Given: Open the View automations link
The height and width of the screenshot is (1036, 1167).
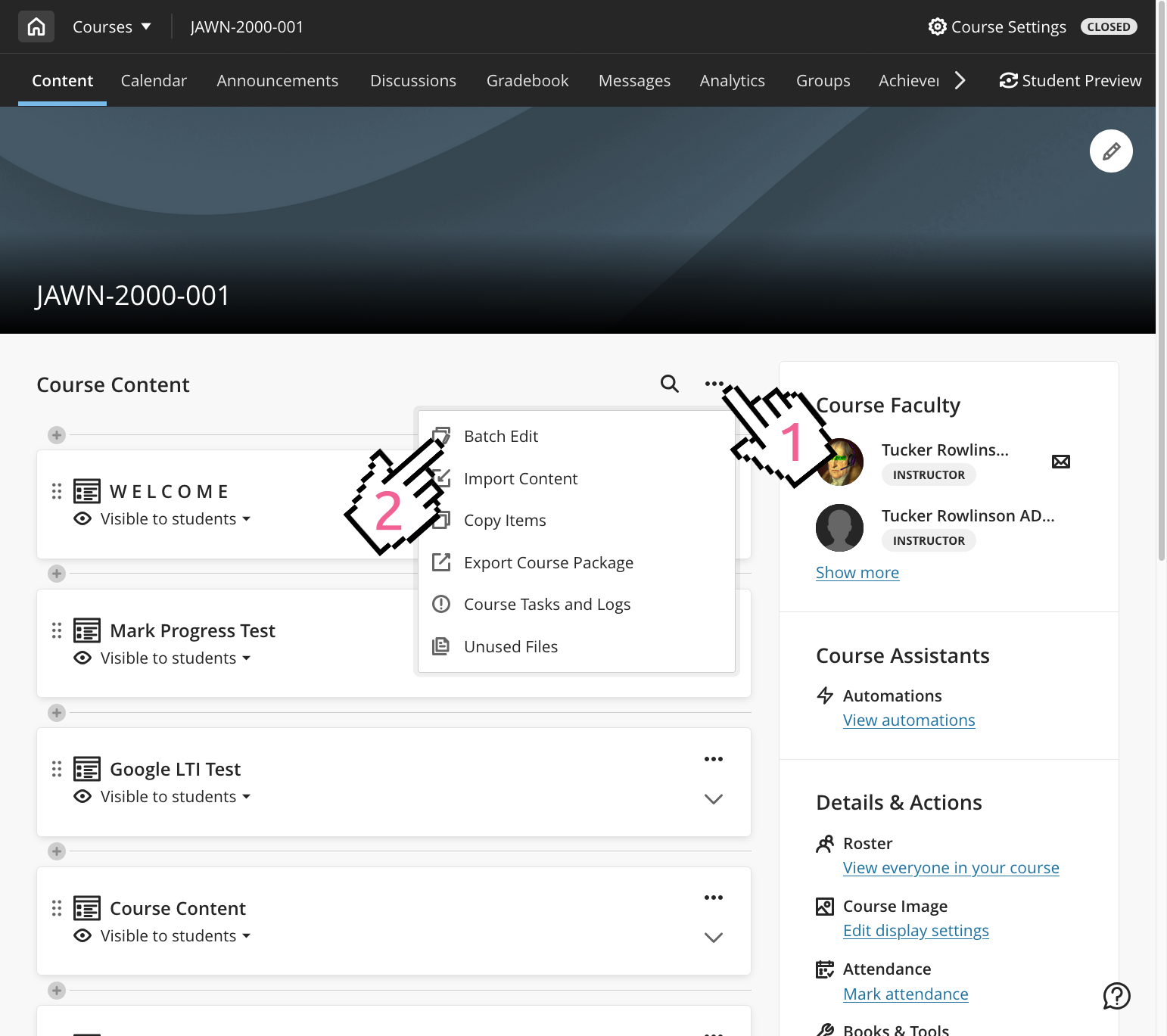Looking at the screenshot, I should pyautogui.click(x=908, y=720).
